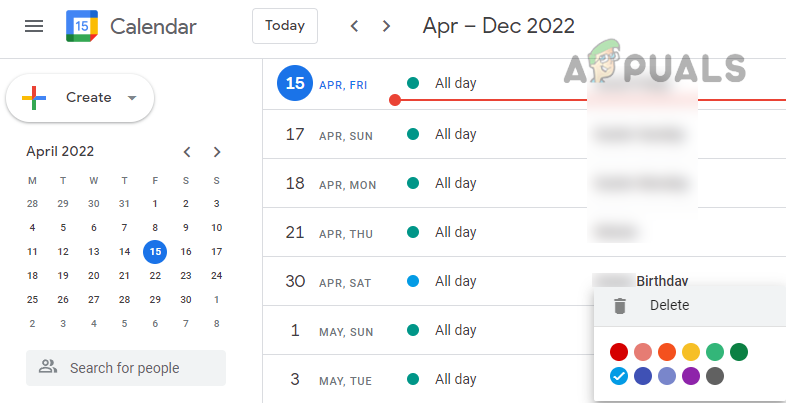Screen dimensions: 786x403
Task: Pick the dark green color circle
Action: coord(739,352)
